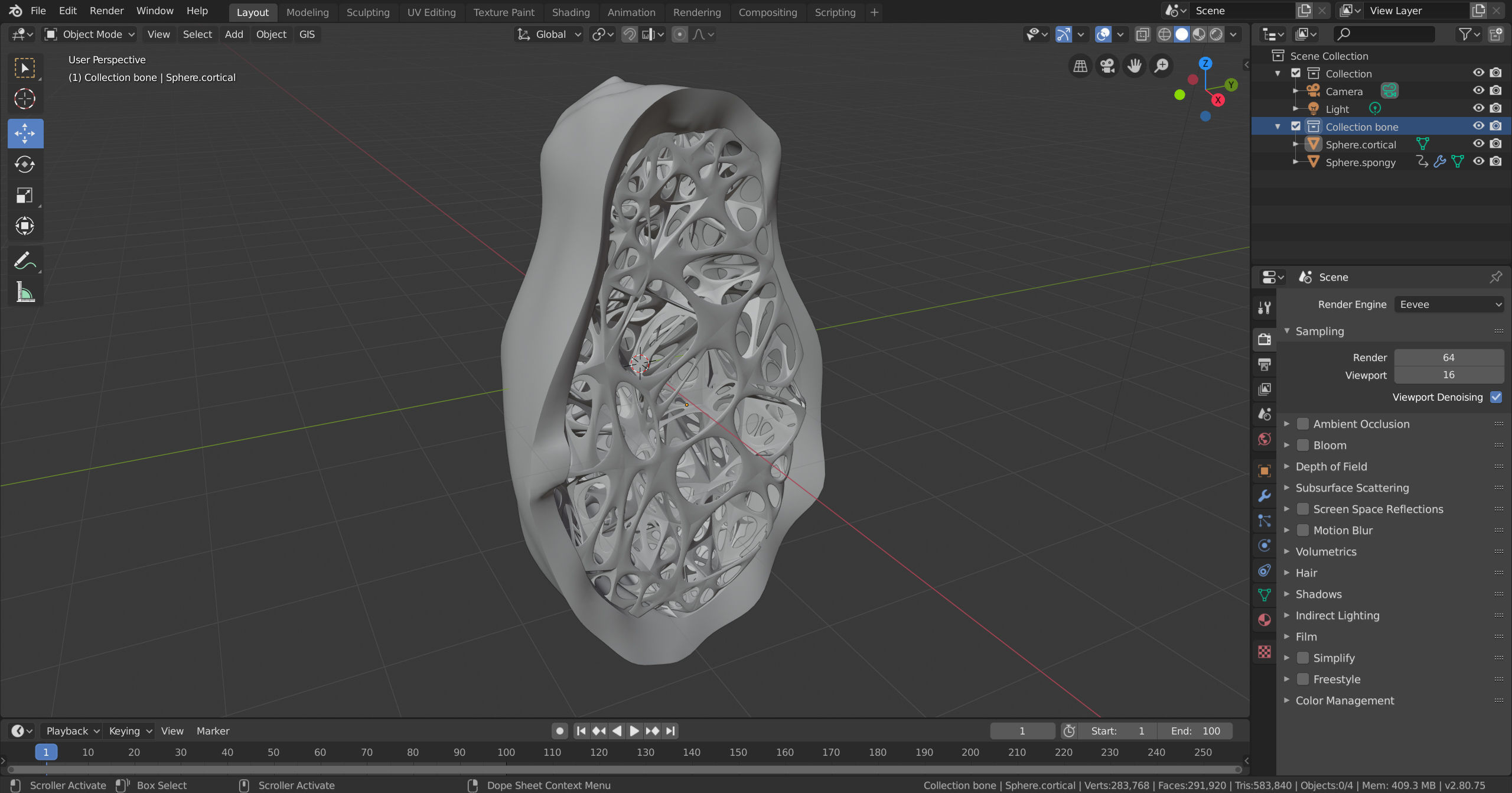Viewport: 1512px width, 793px height.
Task: Select the Scale tool
Action: (x=25, y=195)
